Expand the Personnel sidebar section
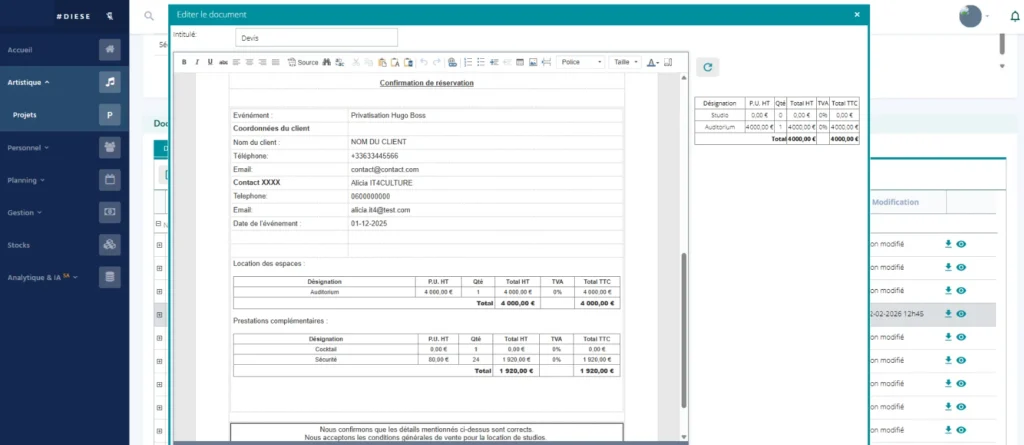 click(27, 148)
